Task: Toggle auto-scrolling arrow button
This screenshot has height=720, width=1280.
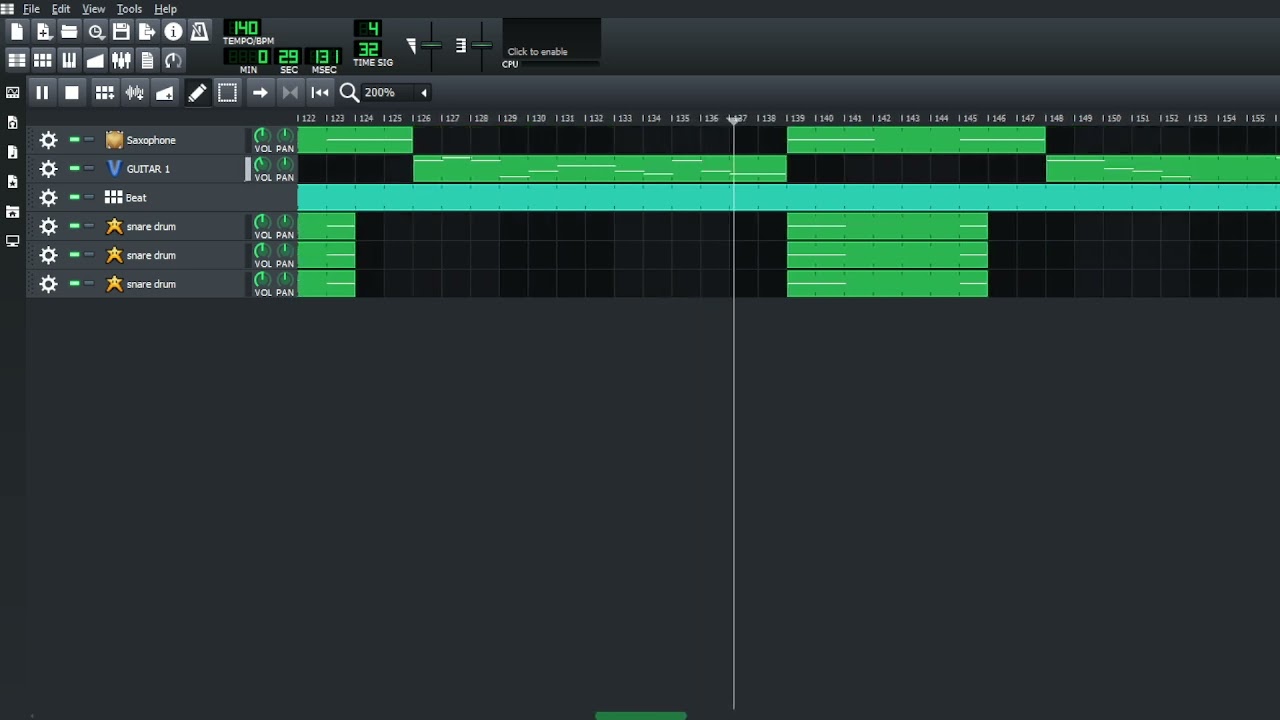Action: pos(259,92)
